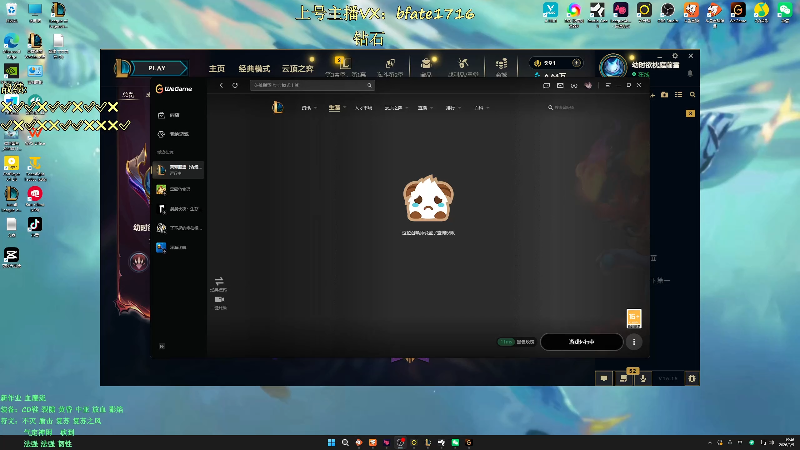Select League of Legends in WeGame game list
The image size is (800, 450).
179,170
